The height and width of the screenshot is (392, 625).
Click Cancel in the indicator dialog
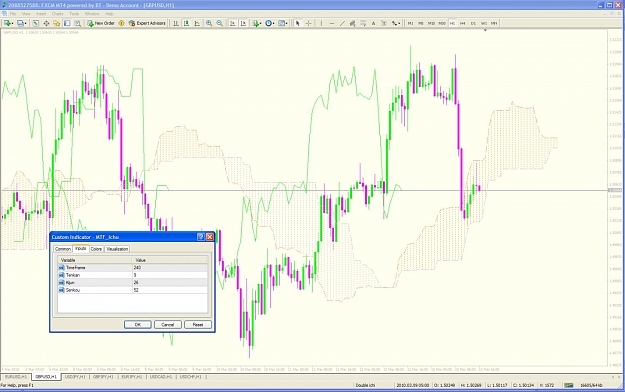pos(168,325)
